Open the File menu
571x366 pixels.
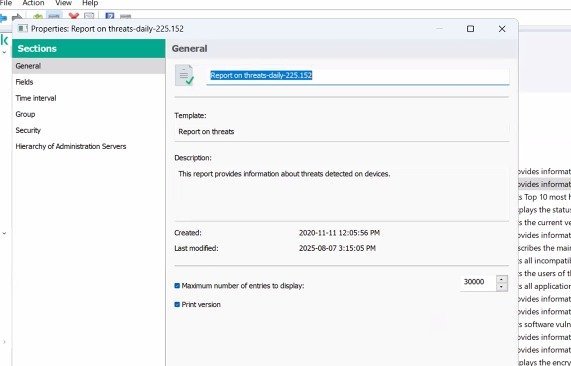[x=6, y=3]
